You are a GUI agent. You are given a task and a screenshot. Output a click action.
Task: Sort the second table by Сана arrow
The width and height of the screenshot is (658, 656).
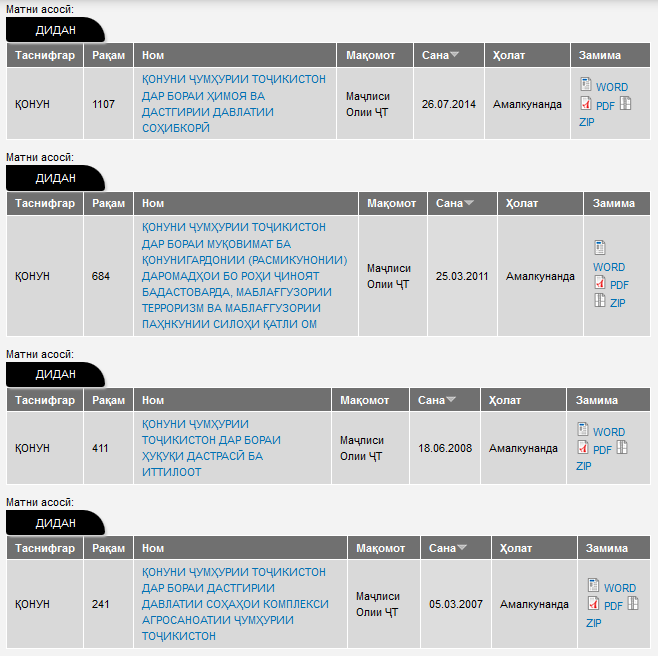pos(469,203)
